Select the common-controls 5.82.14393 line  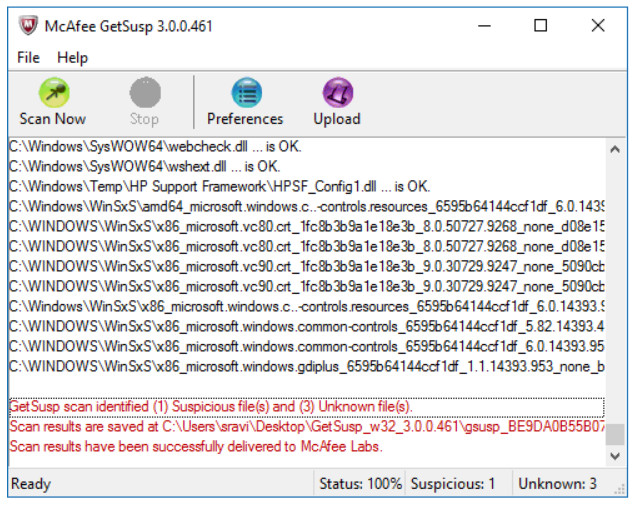(307, 326)
